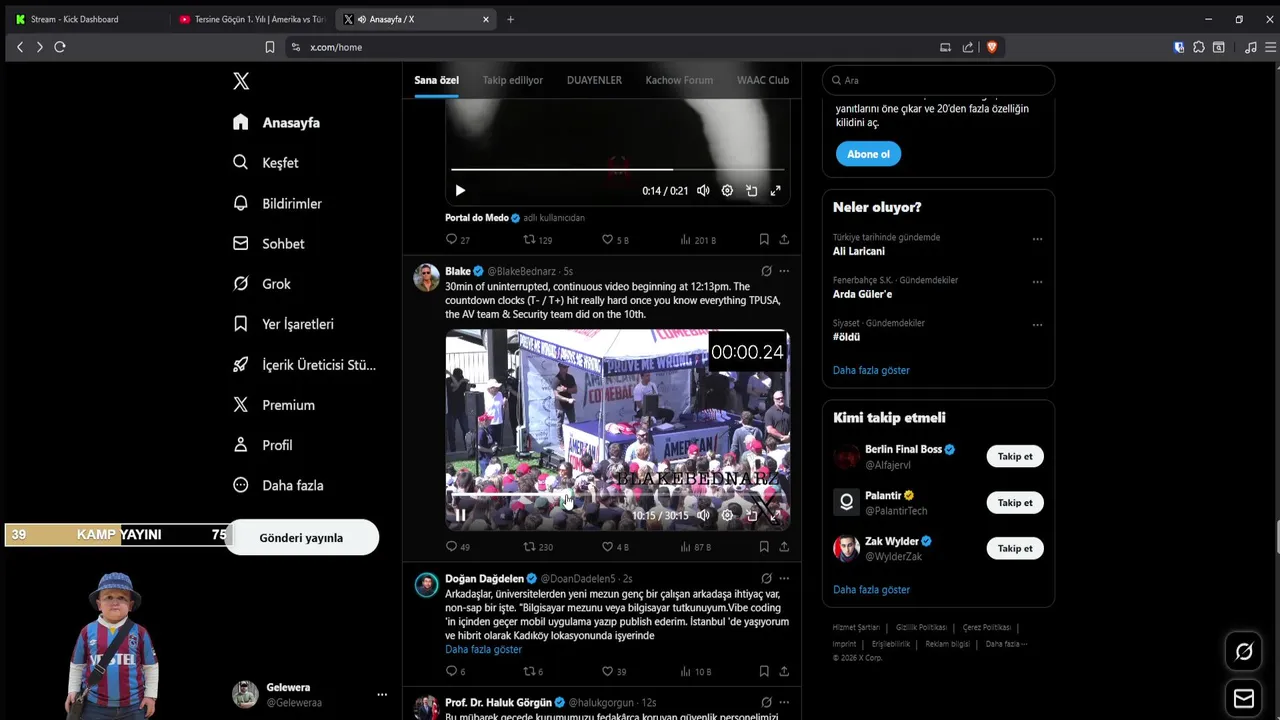The height and width of the screenshot is (720, 1280).
Task: Open more options on Doğan Dağdelen post
Action: [x=784, y=578]
